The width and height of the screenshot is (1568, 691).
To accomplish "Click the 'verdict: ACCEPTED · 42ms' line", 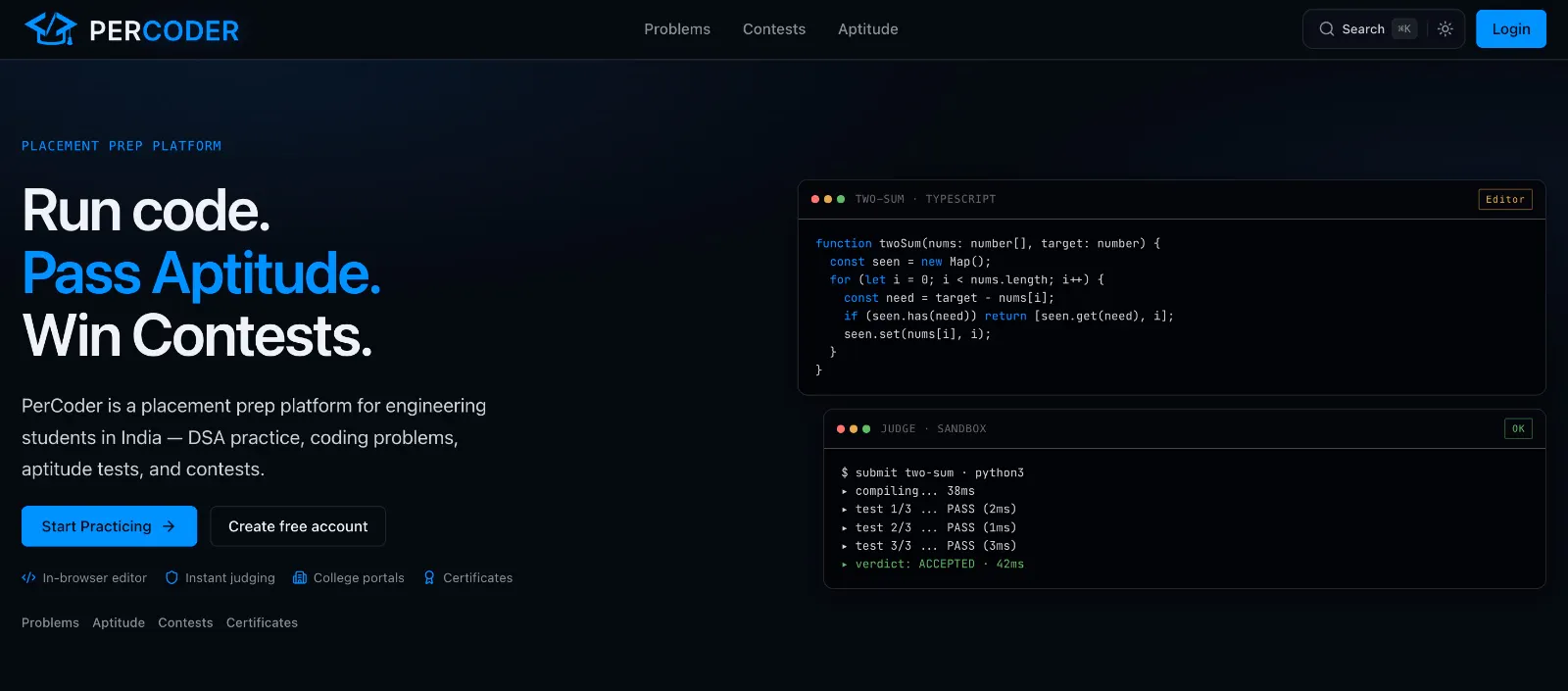I will click(933, 564).
